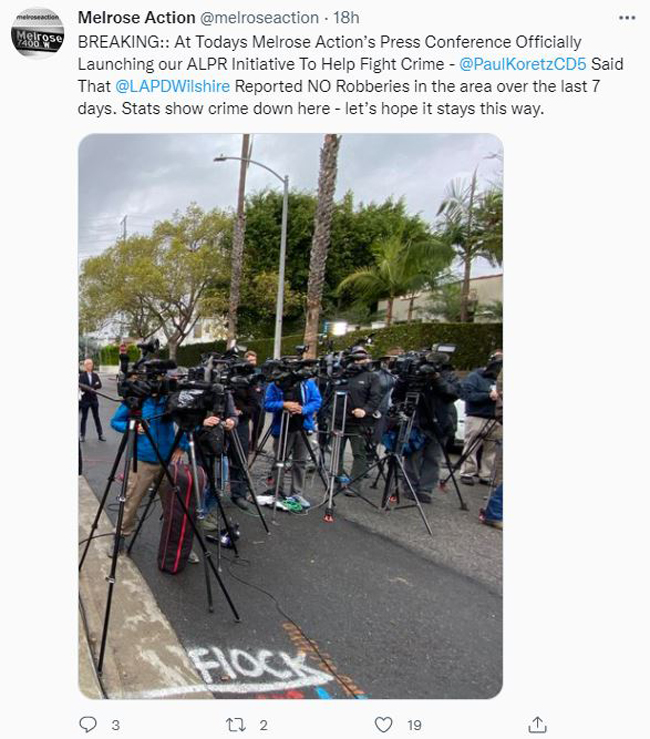Open the @PaulKoretzCD5 mention
Screen dimensions: 650x739
click(522, 64)
